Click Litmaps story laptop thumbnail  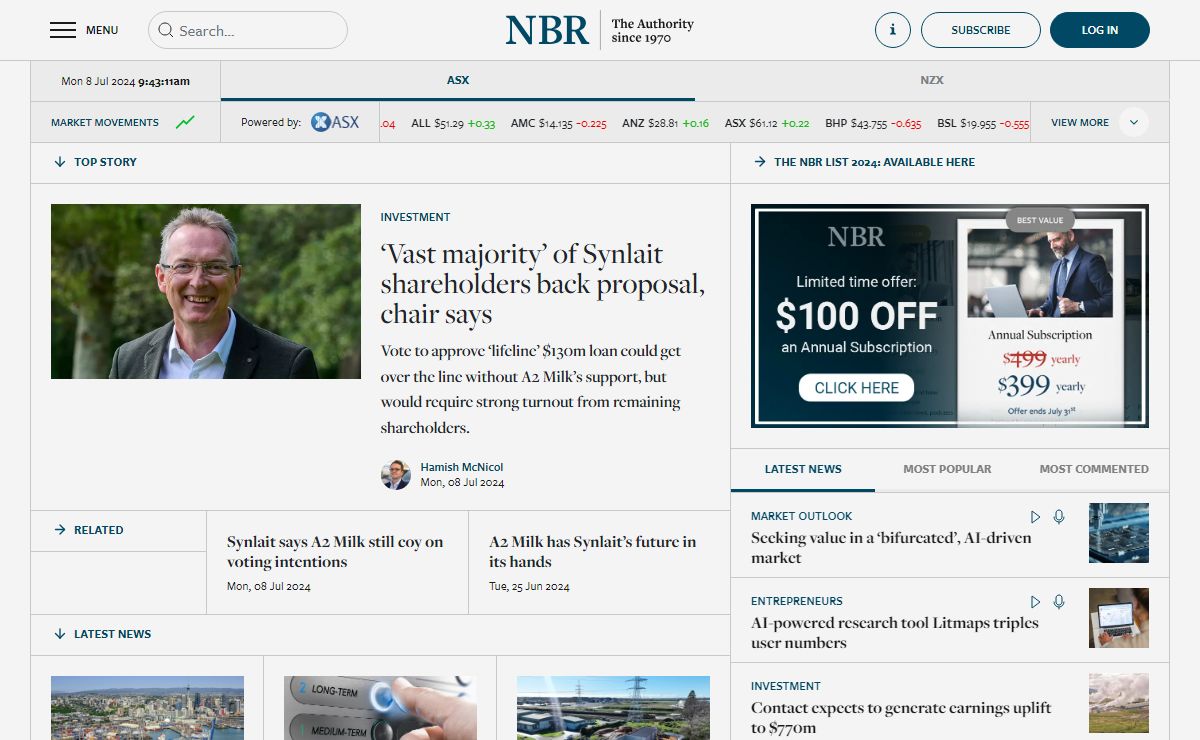pyautogui.click(x=1119, y=618)
